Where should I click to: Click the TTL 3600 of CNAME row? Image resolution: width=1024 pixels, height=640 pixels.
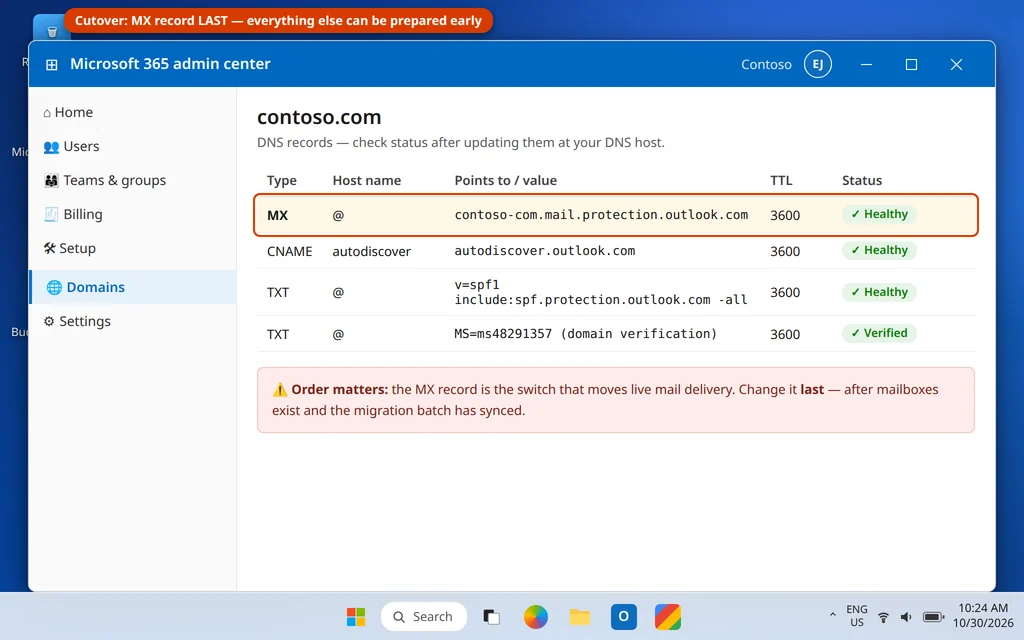(x=784, y=251)
